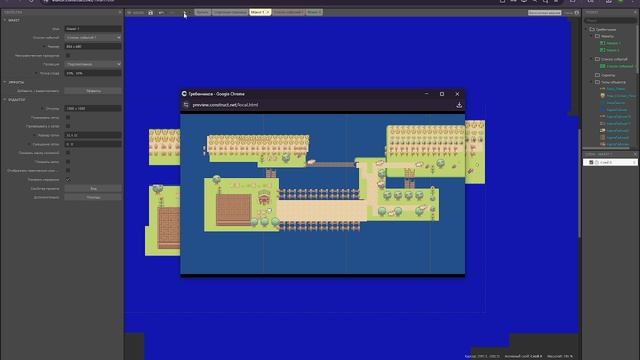Close the Properties panel with its X

tap(120, 12)
